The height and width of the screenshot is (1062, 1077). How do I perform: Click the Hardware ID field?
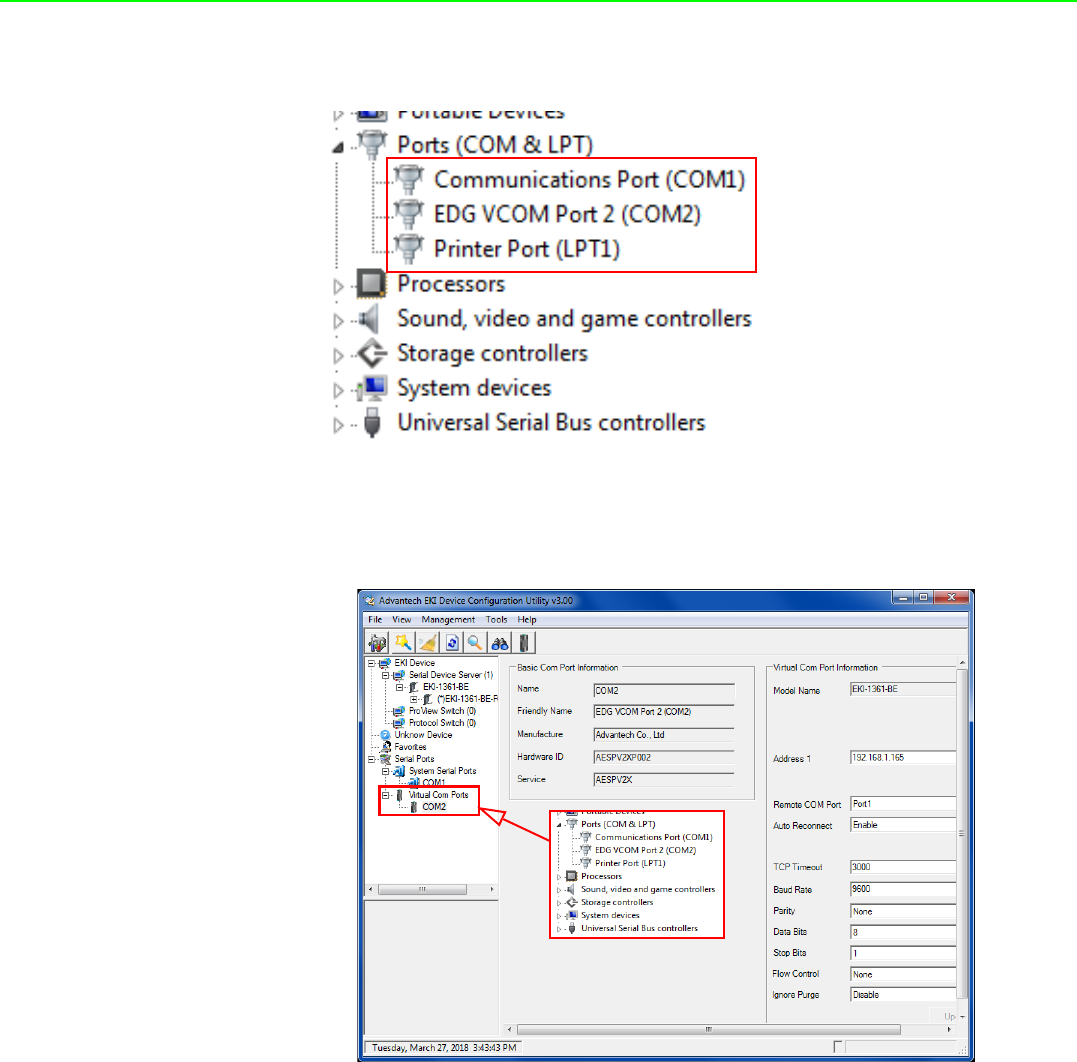664,757
